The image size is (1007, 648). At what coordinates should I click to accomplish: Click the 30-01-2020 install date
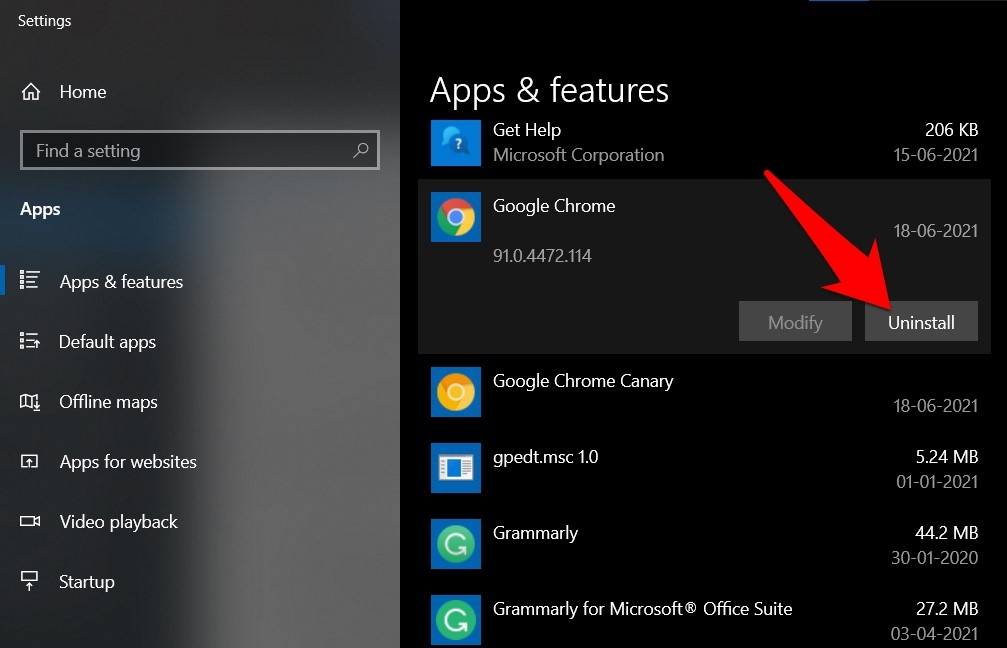pyautogui.click(x=934, y=557)
